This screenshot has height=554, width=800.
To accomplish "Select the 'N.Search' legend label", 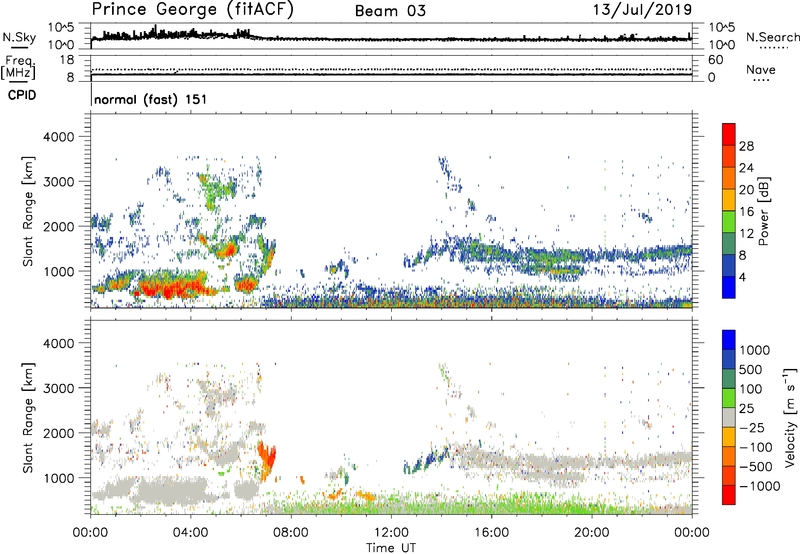I will point(772,37).
